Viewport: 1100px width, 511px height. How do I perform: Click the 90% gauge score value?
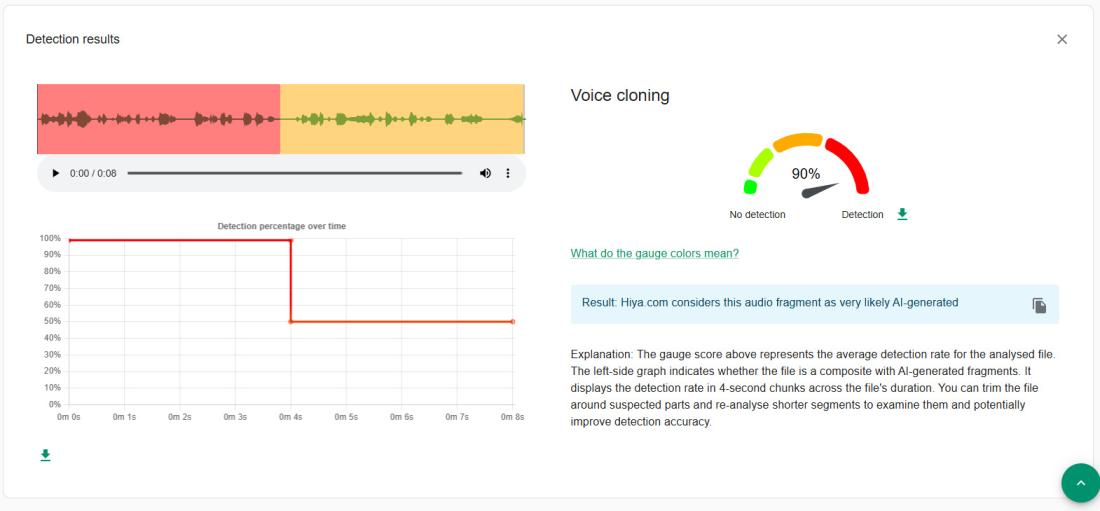tap(806, 173)
